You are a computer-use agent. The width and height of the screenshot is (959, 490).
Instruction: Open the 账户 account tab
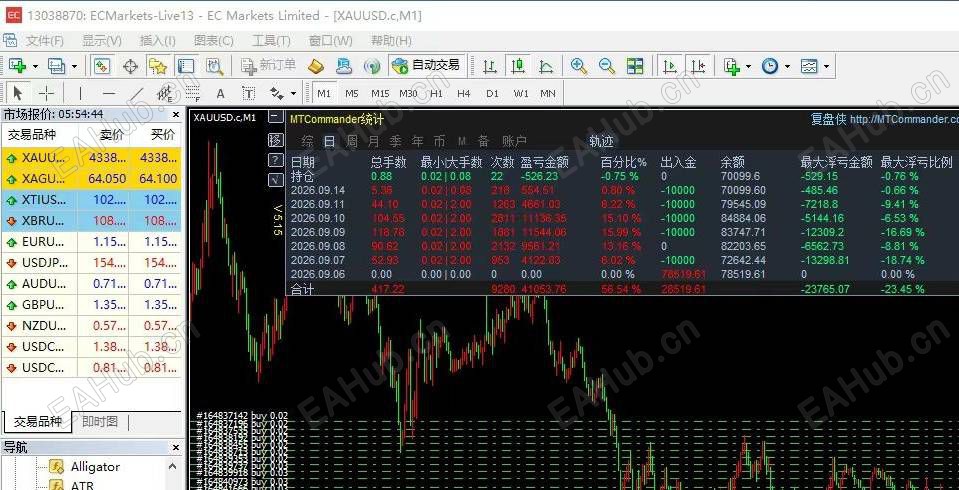pos(514,142)
